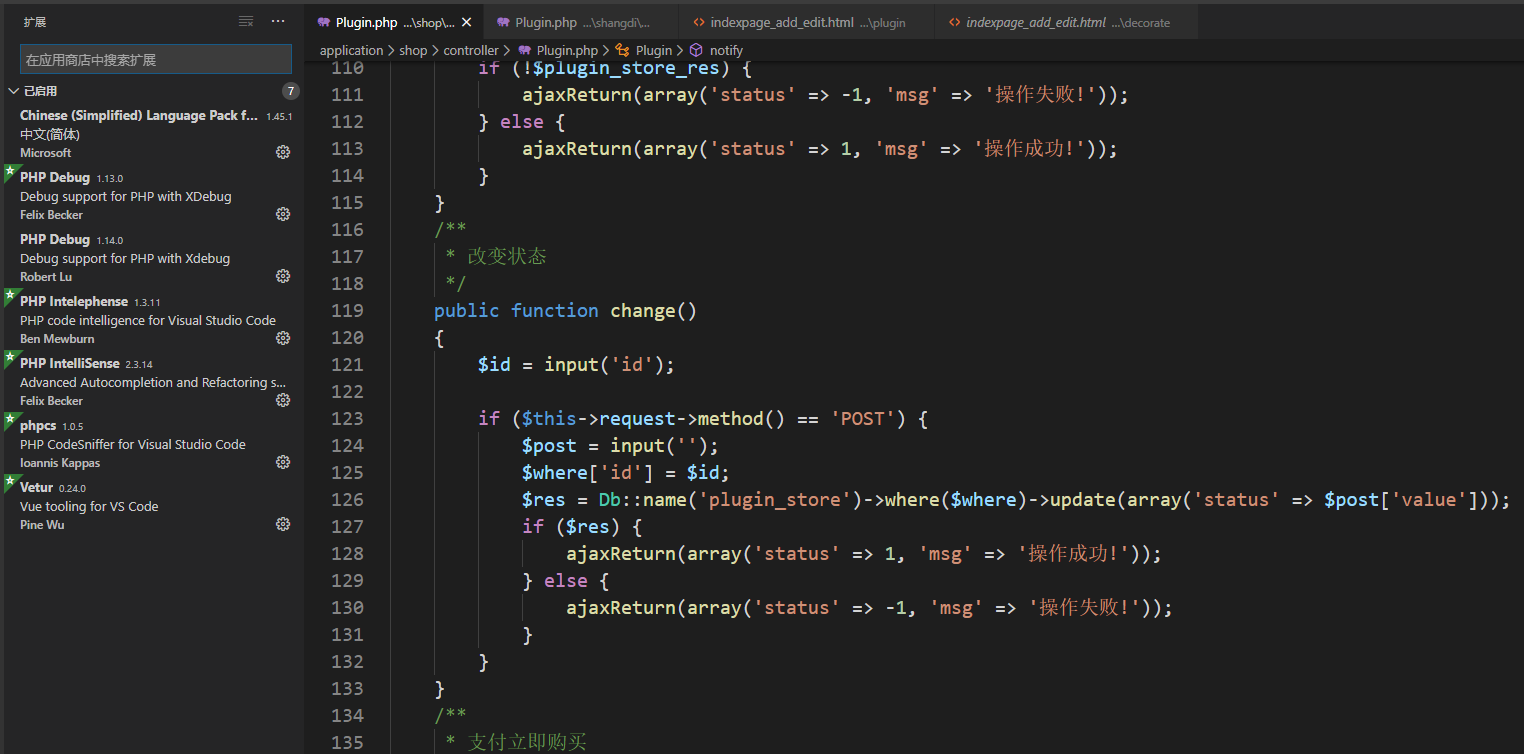Click the star badge on PHP IntelliSense

click(x=9, y=358)
